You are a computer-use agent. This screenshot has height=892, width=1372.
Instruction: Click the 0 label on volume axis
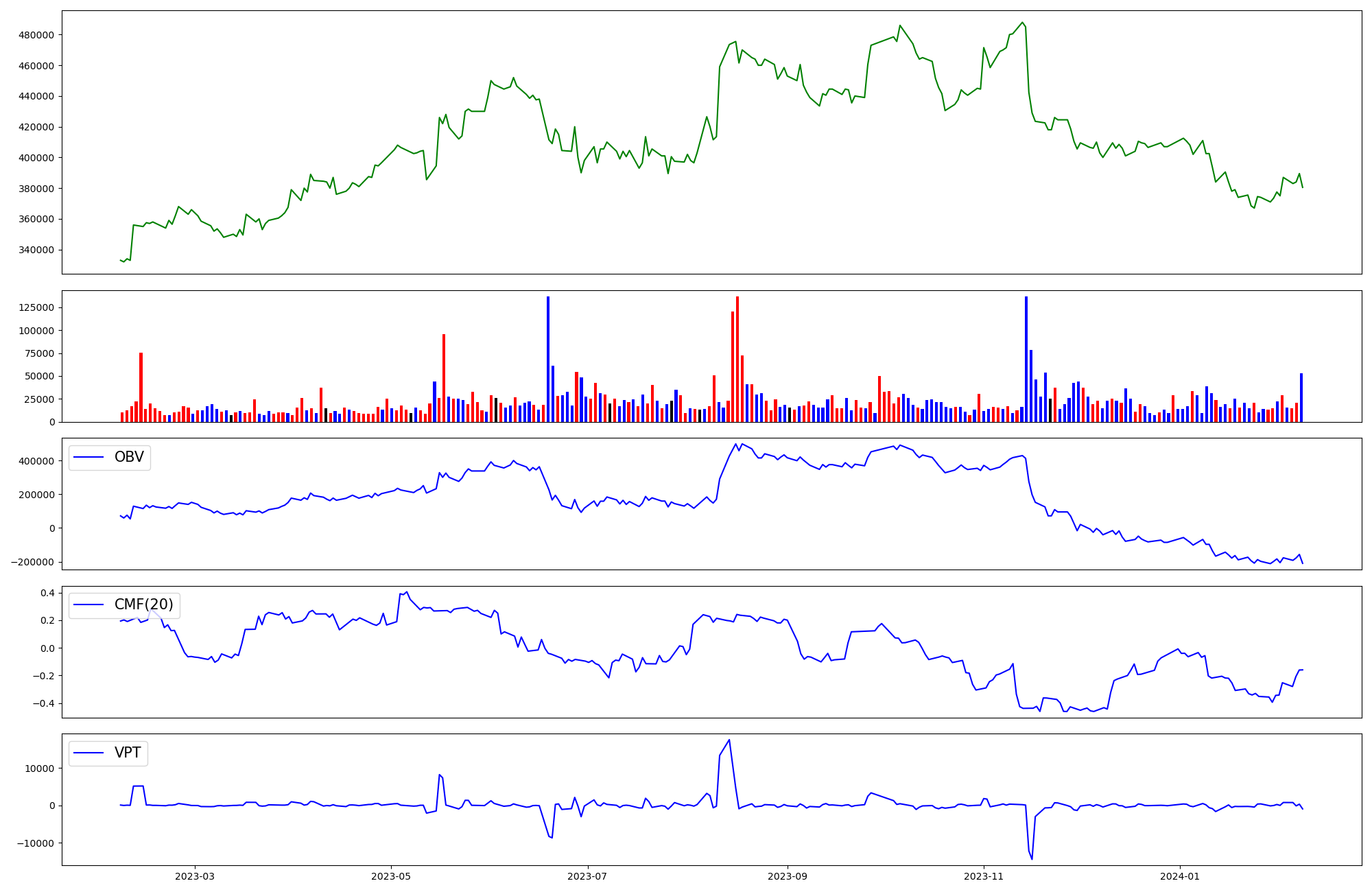click(x=51, y=423)
